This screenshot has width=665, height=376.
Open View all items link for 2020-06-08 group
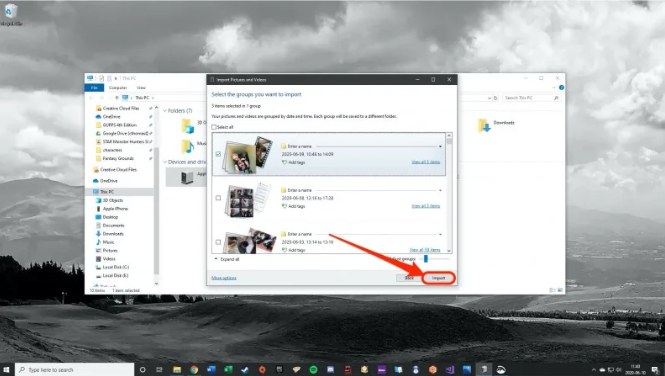tap(425, 206)
